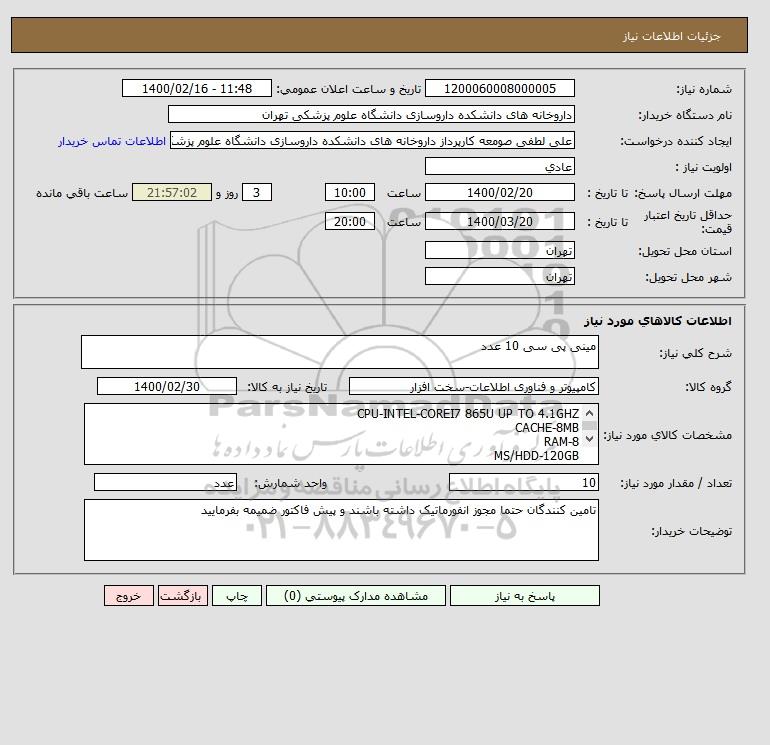Click the announcement date field 1400/02/16 - 11:48
770x745 pixels.
coord(196,88)
